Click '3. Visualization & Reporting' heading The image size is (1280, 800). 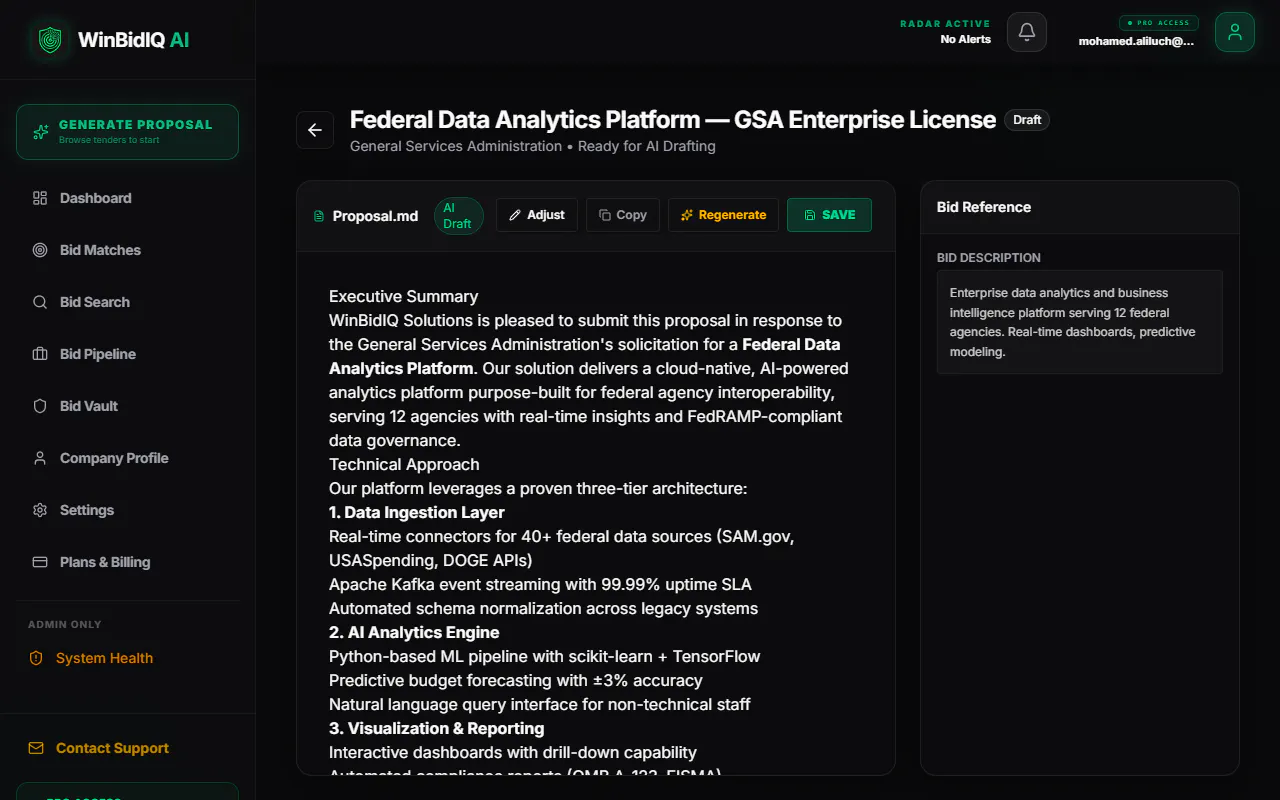click(x=437, y=728)
